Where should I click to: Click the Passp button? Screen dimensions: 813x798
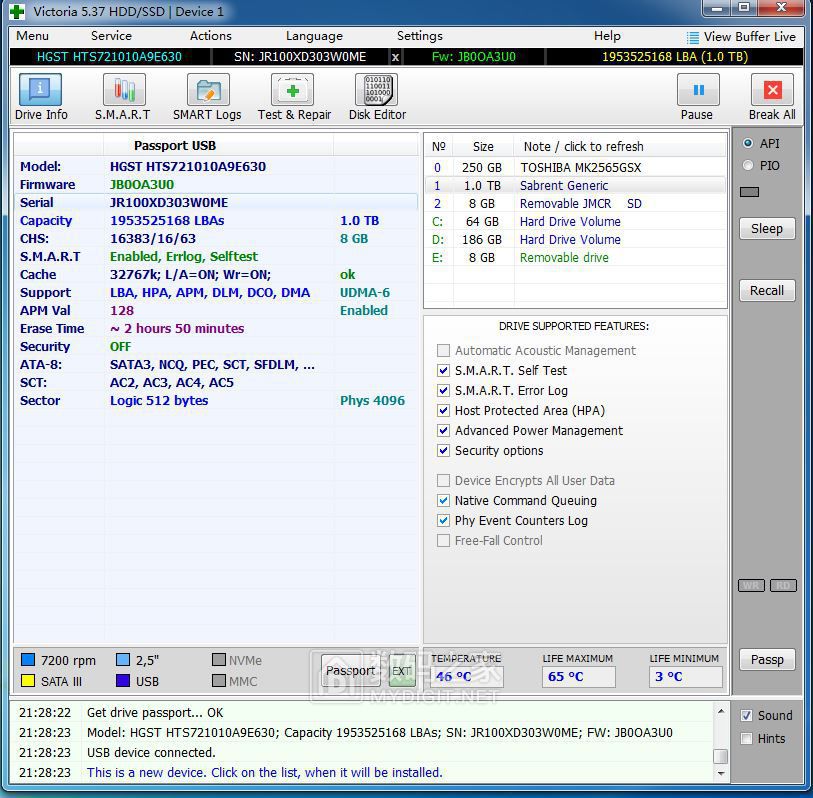click(767, 660)
